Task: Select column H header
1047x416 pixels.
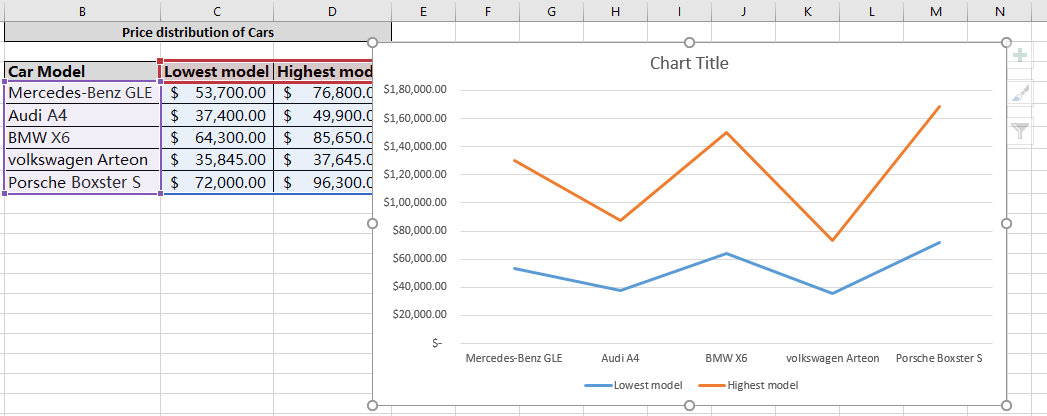Action: pyautogui.click(x=616, y=11)
